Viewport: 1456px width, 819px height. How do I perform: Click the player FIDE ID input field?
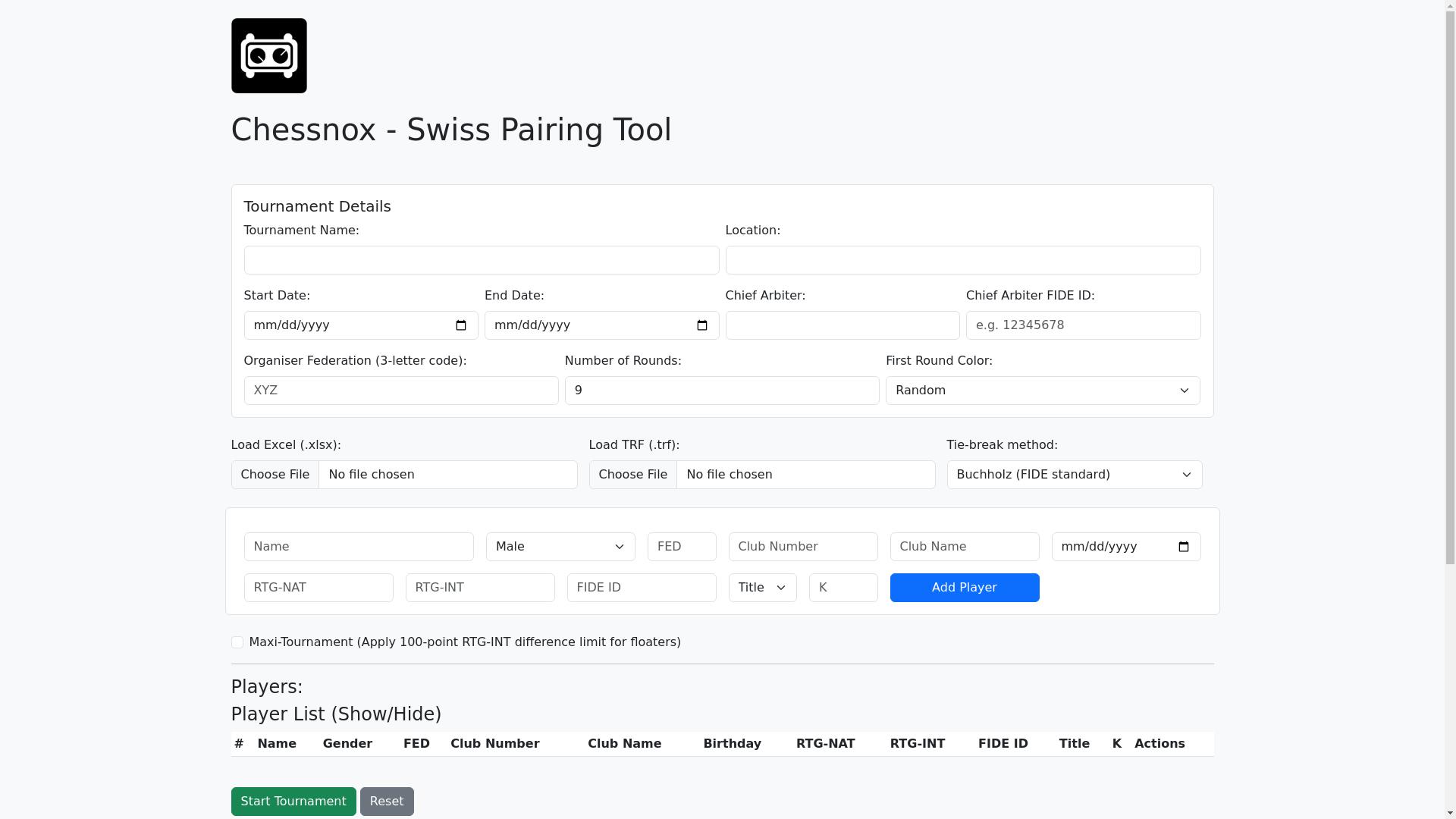click(642, 588)
